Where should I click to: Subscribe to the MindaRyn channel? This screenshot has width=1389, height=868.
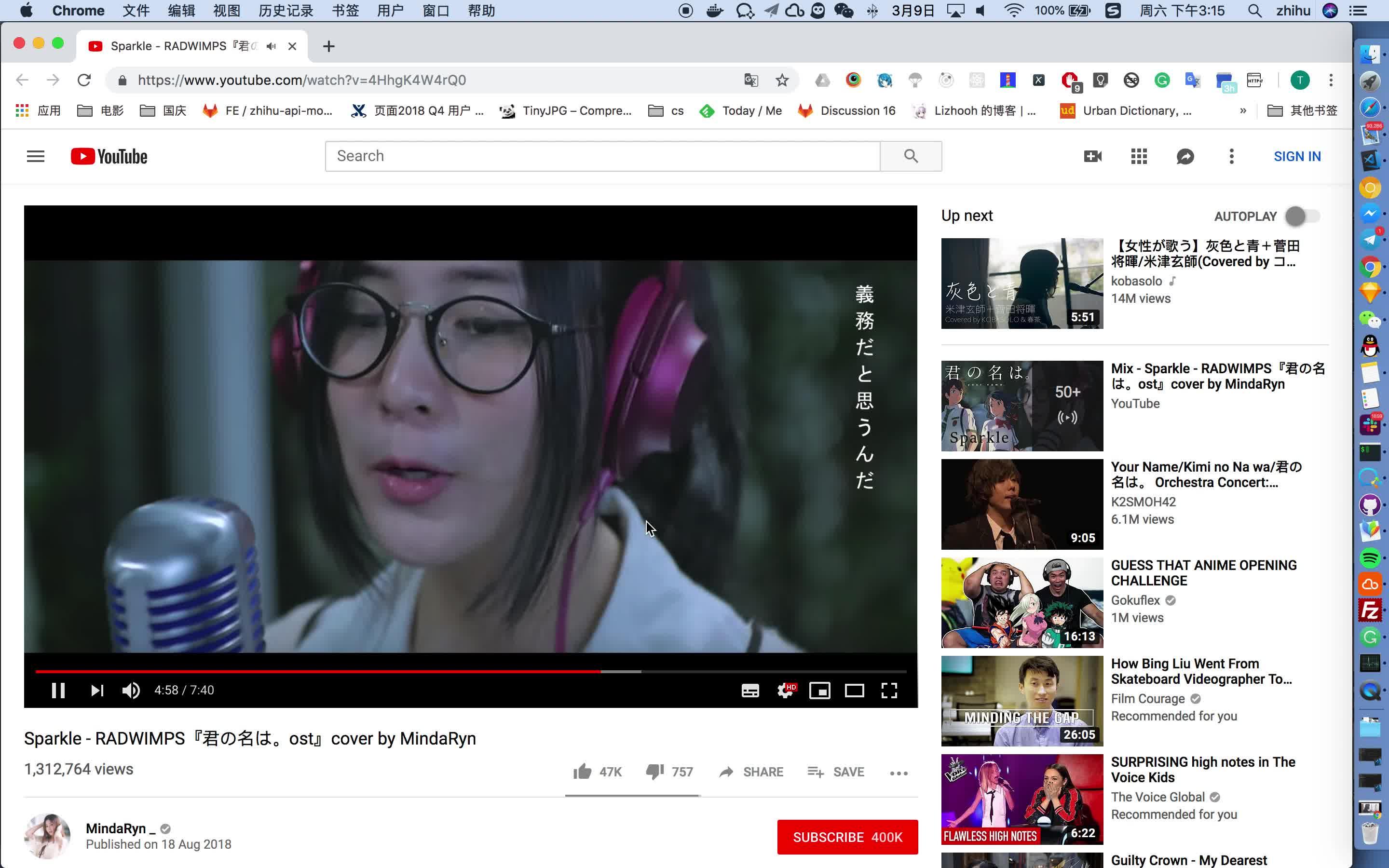pos(847,837)
